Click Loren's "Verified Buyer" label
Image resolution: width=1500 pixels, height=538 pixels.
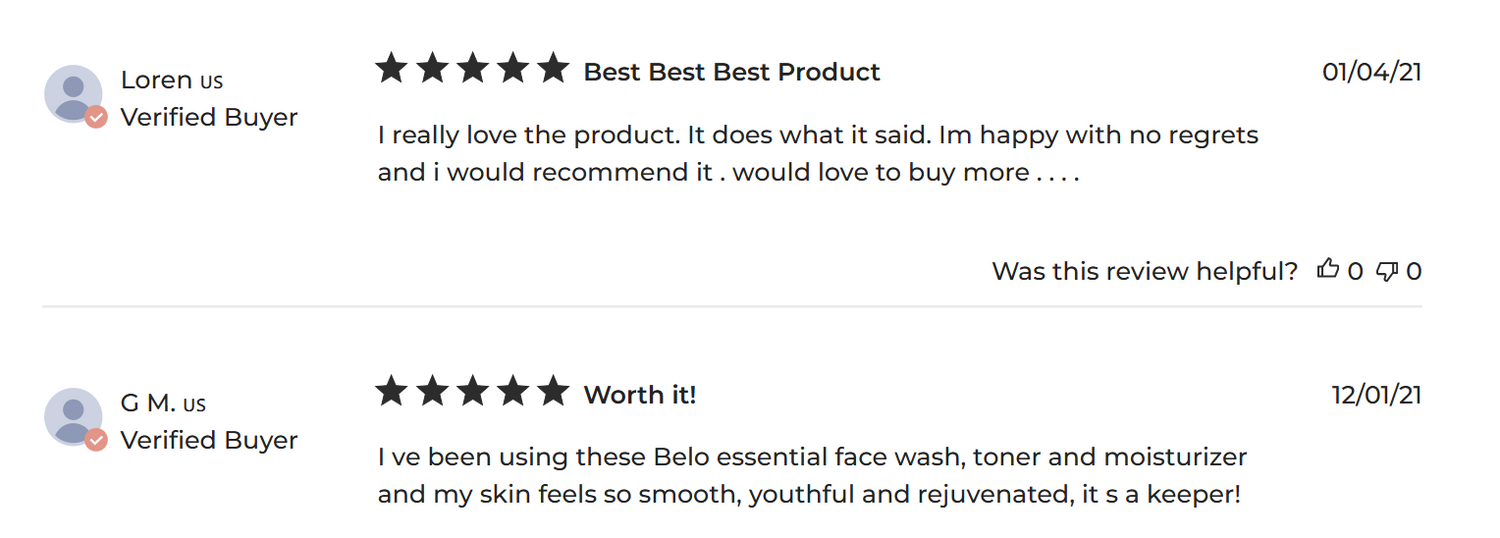(209, 117)
